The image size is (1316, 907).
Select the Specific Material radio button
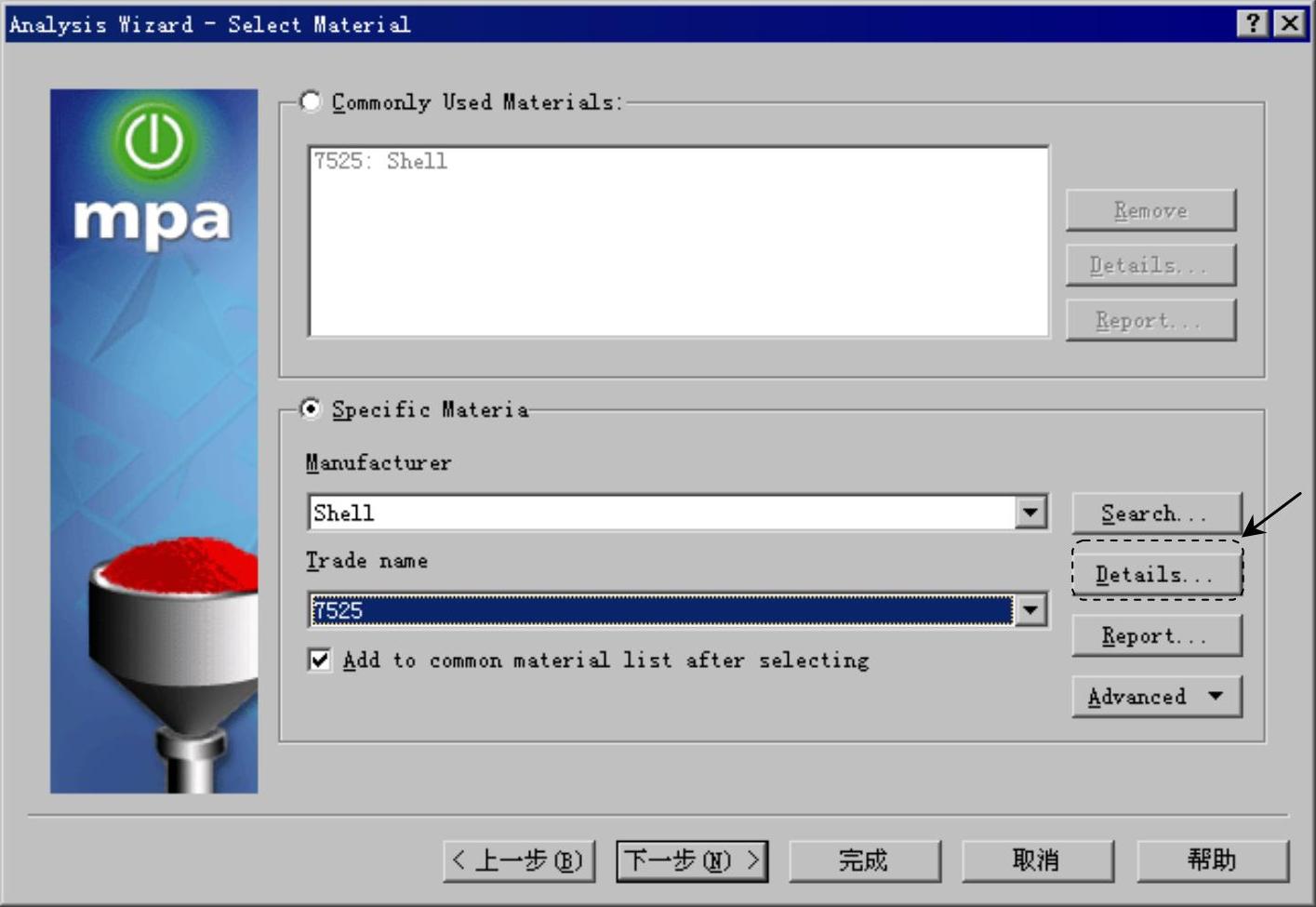[310, 408]
